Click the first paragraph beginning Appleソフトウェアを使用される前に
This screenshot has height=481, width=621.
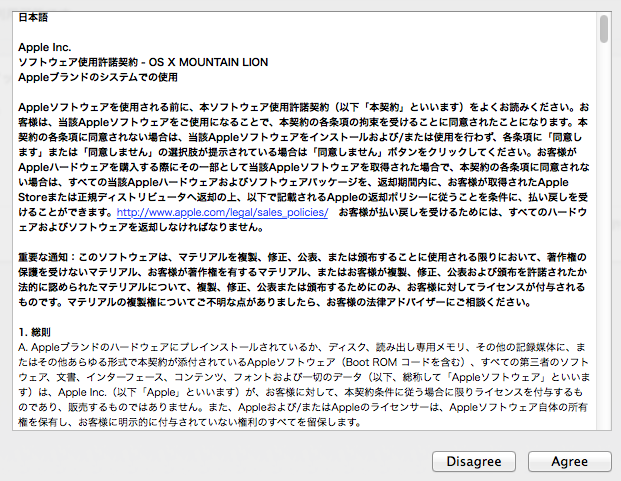tap(303, 167)
